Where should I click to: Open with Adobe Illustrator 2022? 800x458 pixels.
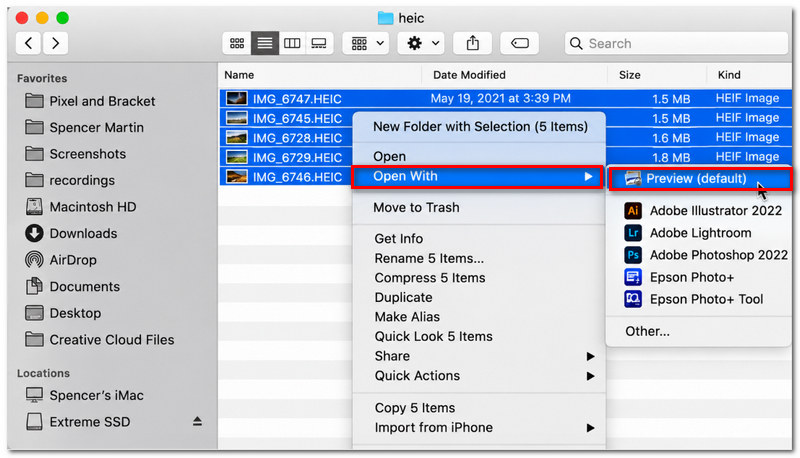703,211
